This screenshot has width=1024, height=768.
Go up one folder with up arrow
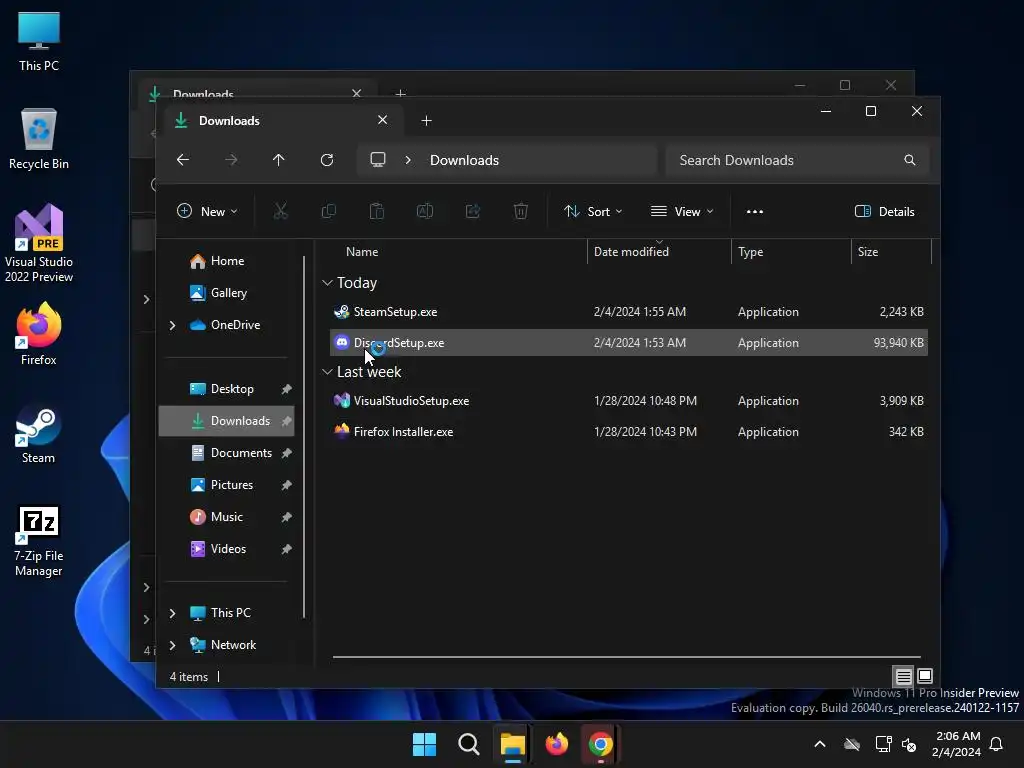(279, 160)
